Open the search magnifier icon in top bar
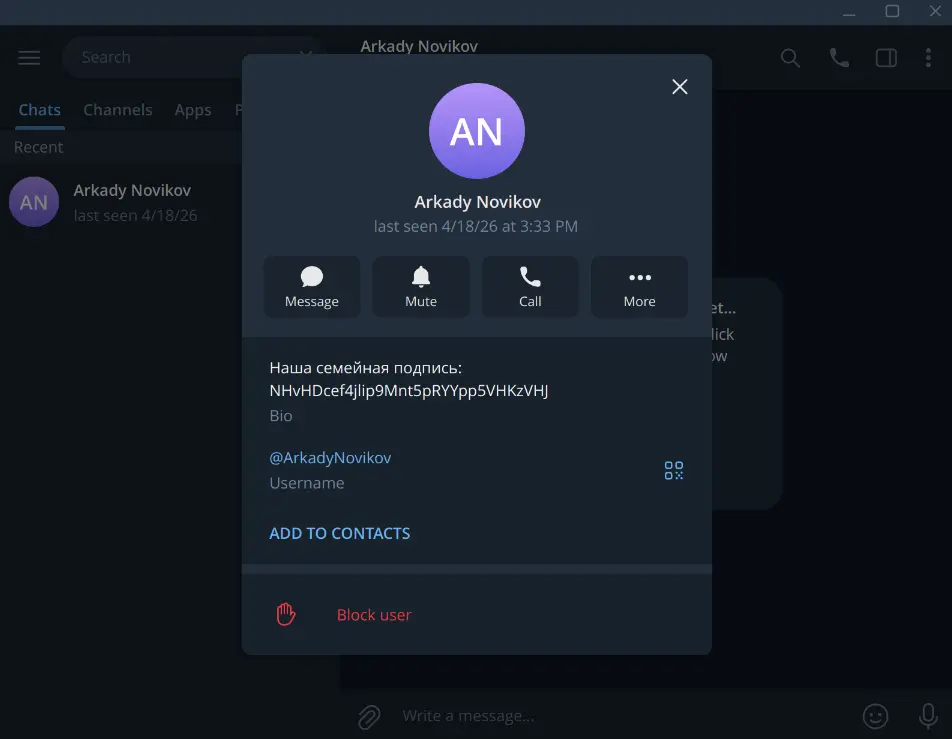 coord(789,57)
